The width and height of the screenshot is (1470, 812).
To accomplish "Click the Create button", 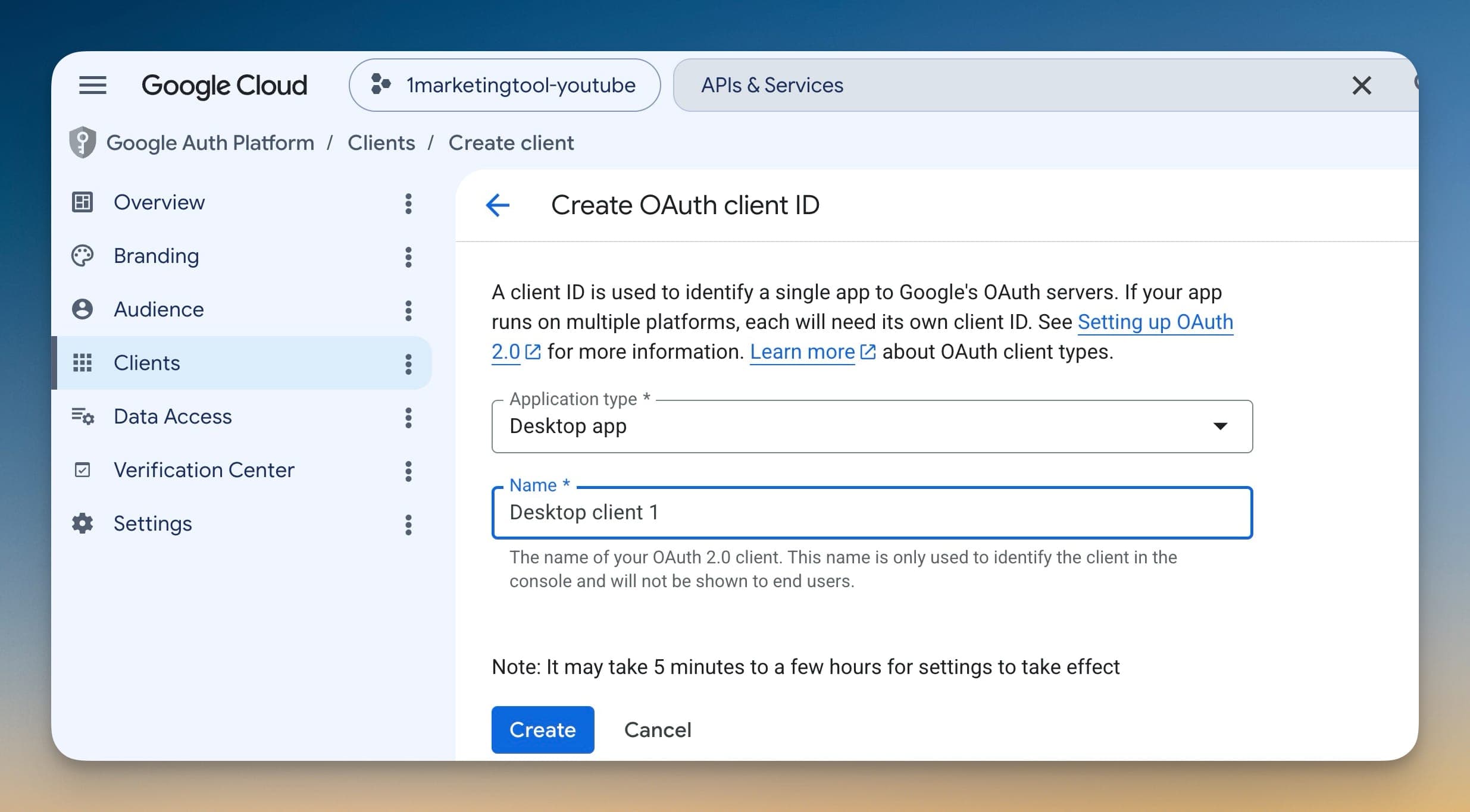I will 543,730.
